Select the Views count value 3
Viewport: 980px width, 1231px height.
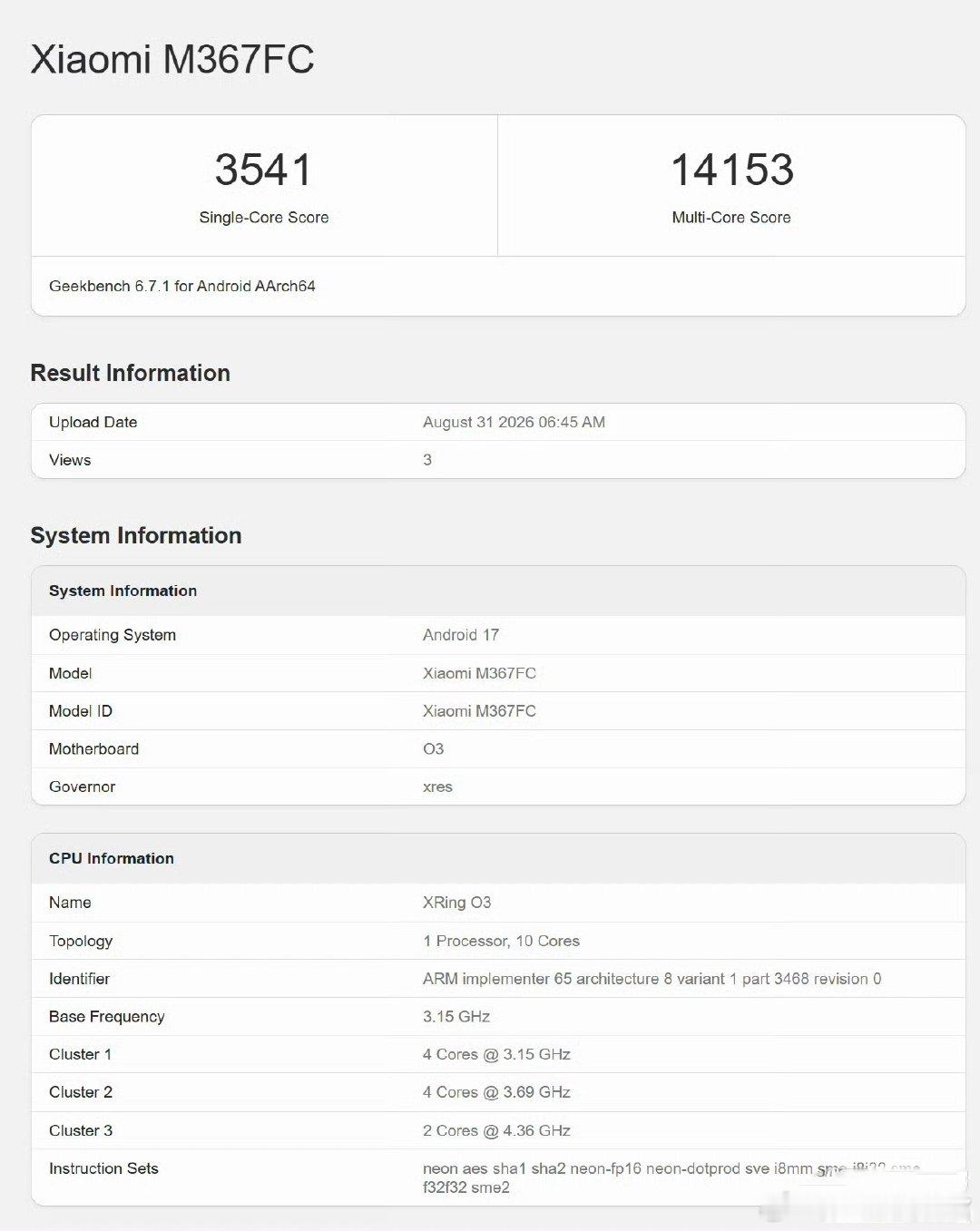pos(427,460)
